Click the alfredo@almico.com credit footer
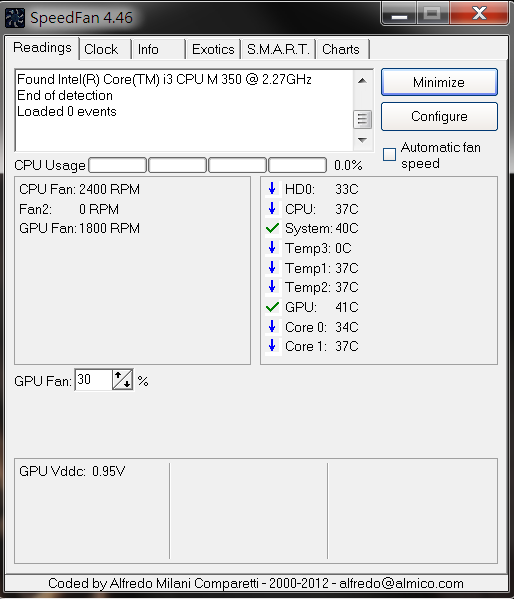The width and height of the screenshot is (515, 599). point(256,583)
